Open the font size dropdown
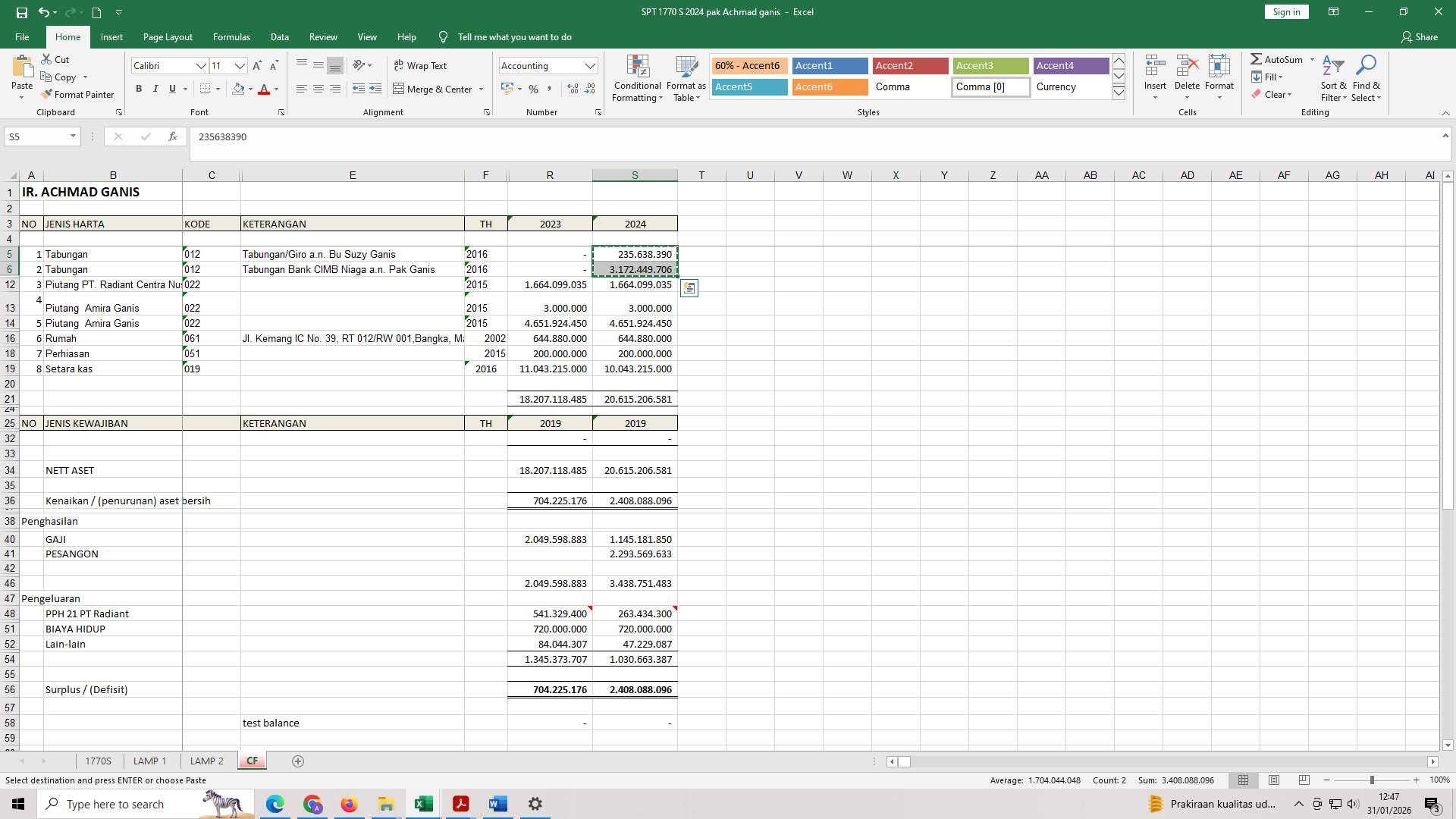The height and width of the screenshot is (819, 1456). pyautogui.click(x=240, y=66)
